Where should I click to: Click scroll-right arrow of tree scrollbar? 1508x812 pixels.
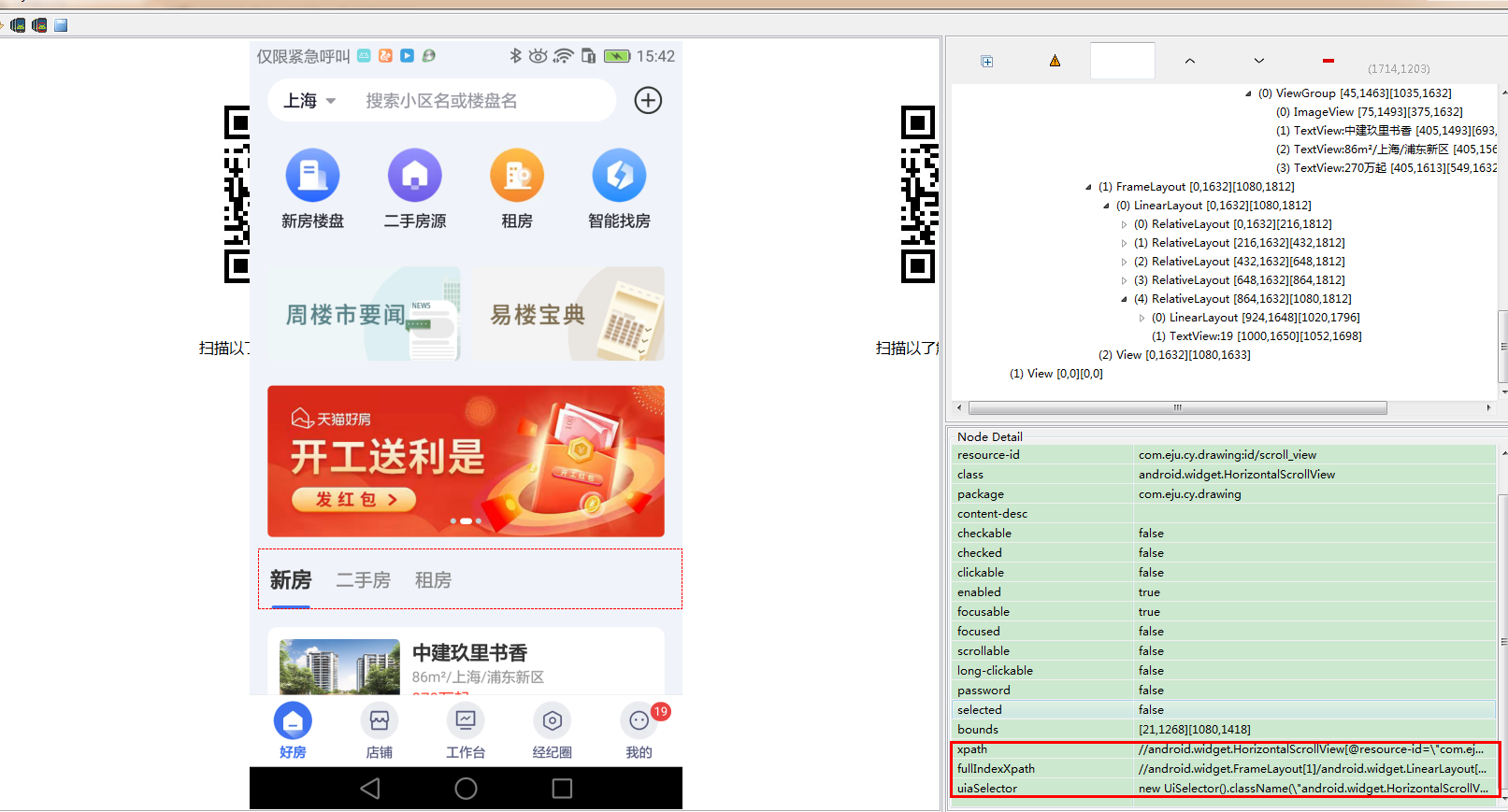[x=1488, y=408]
